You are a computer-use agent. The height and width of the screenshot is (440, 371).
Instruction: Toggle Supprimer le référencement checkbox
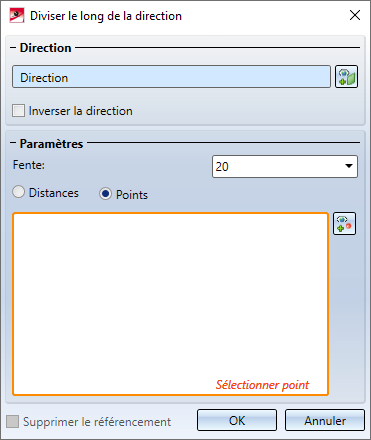coord(12,421)
